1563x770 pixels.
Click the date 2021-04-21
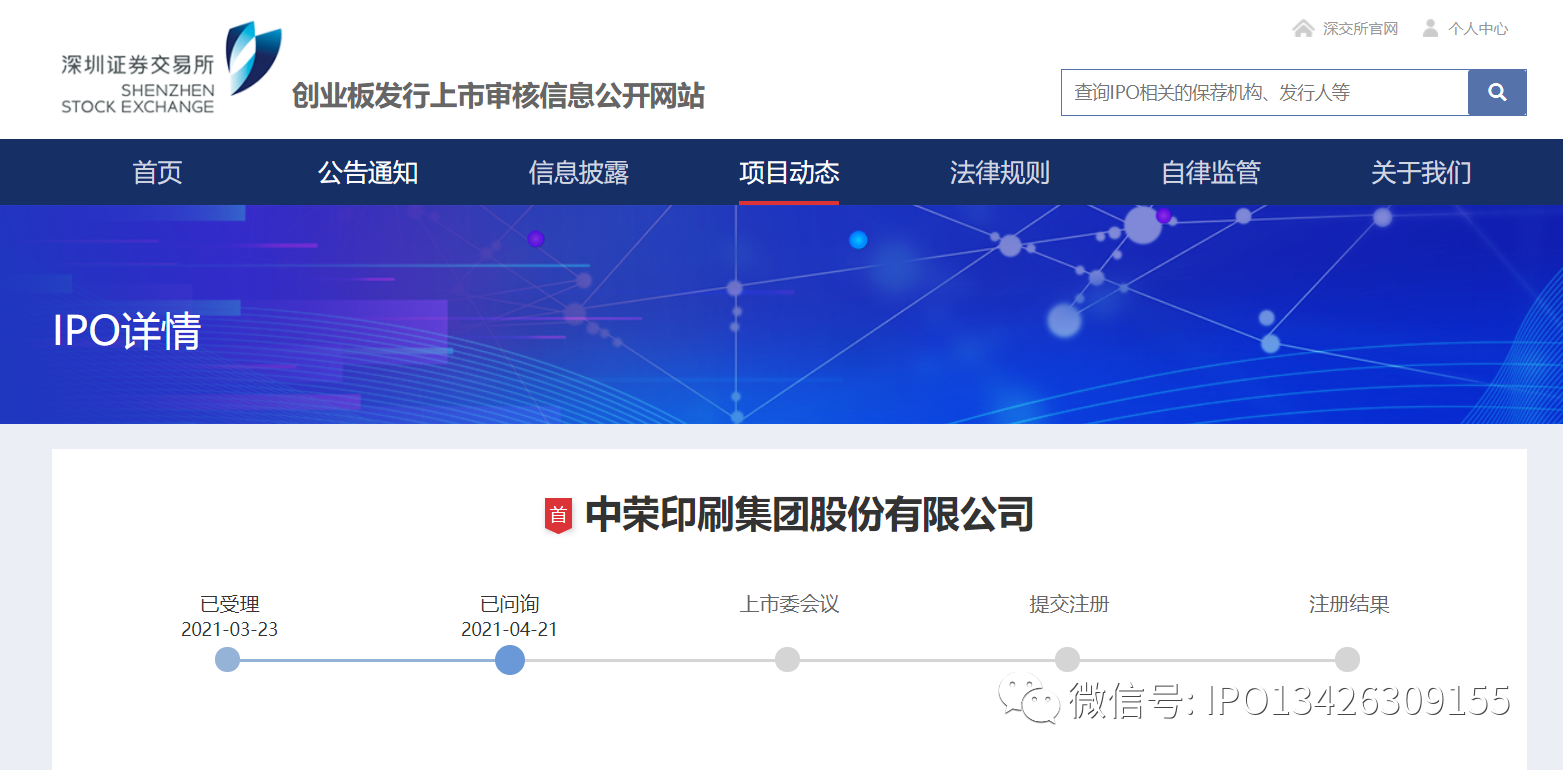pyautogui.click(x=510, y=630)
